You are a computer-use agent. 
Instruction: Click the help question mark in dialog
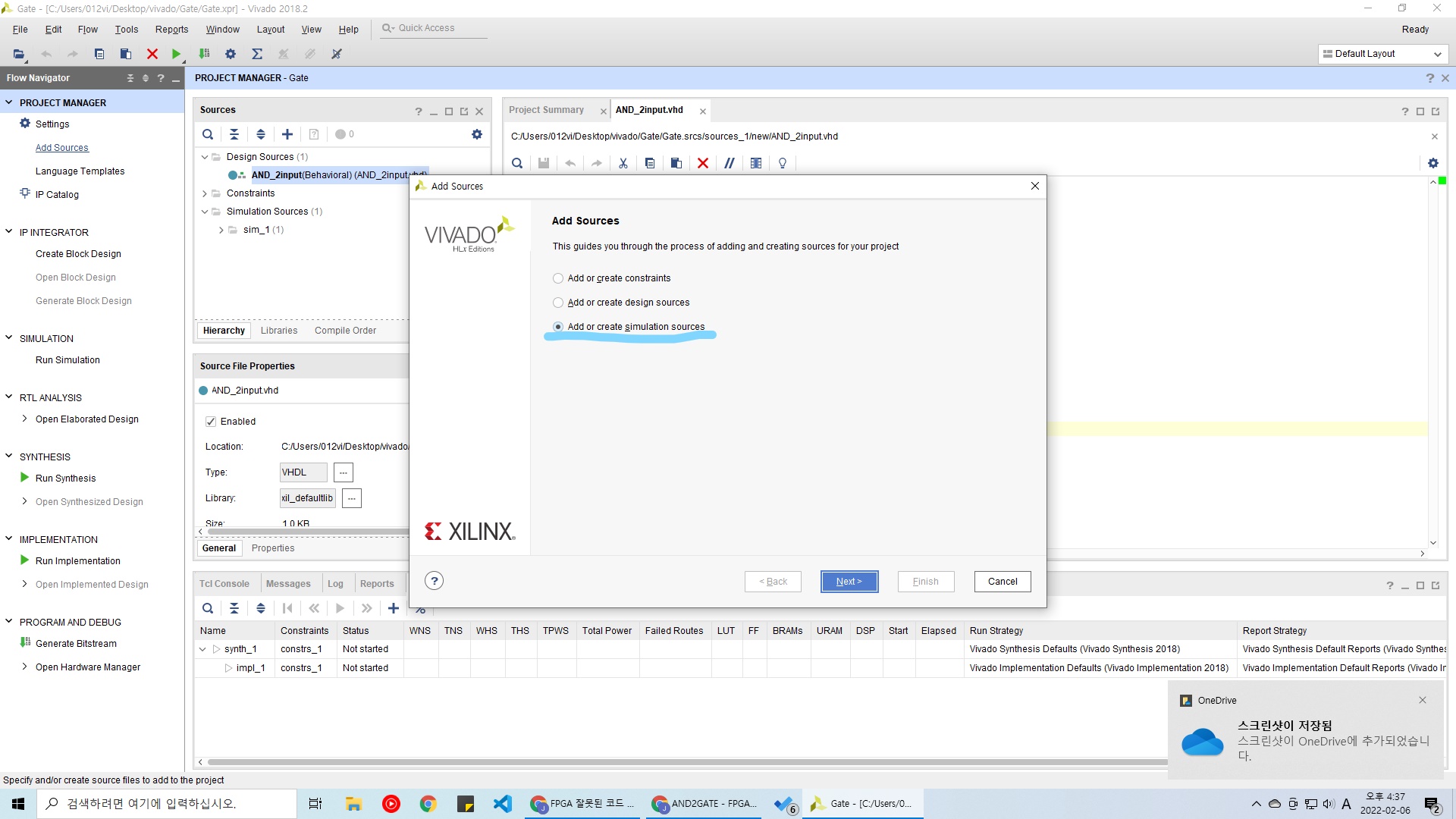(x=434, y=582)
